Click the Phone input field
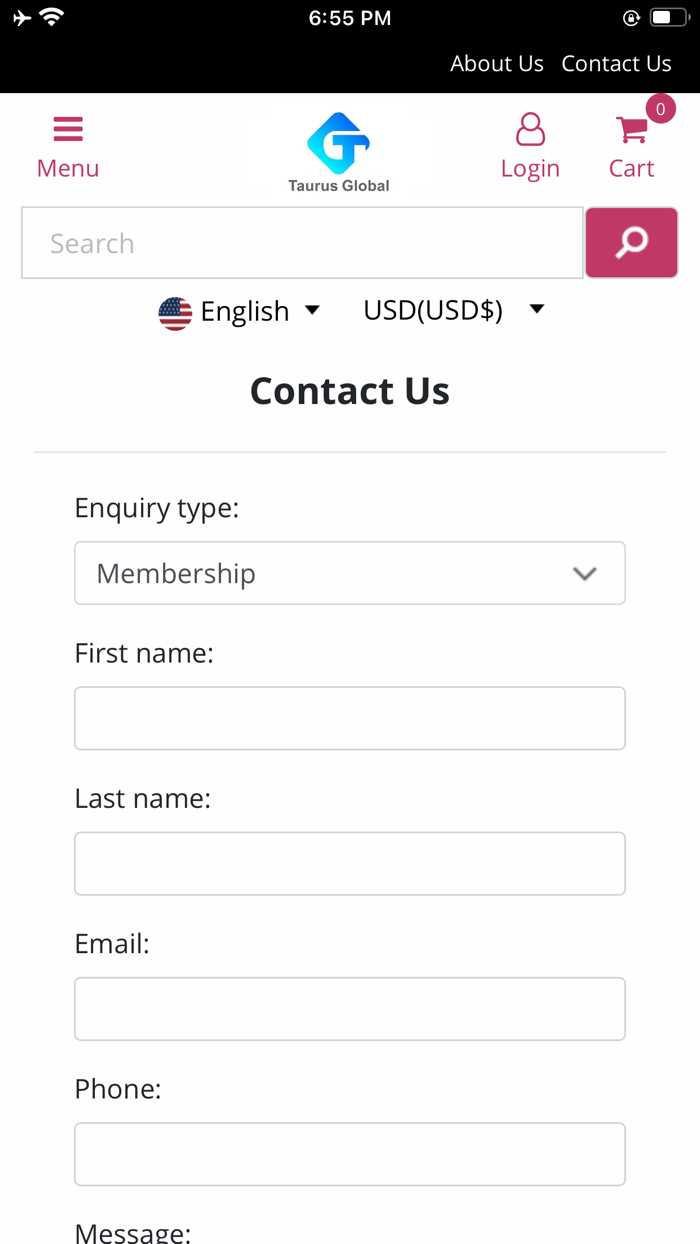Screen dimensions: 700x1244 [349, 1153]
